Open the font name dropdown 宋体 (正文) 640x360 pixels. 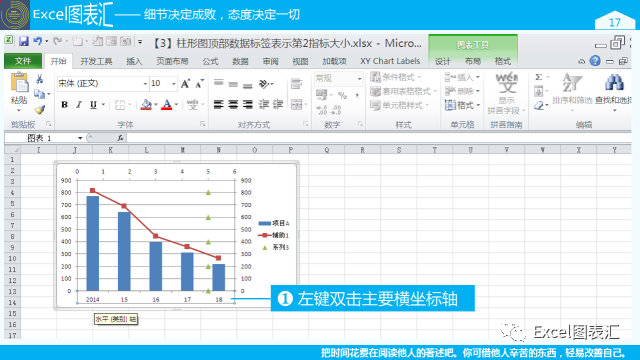[x=102, y=84]
